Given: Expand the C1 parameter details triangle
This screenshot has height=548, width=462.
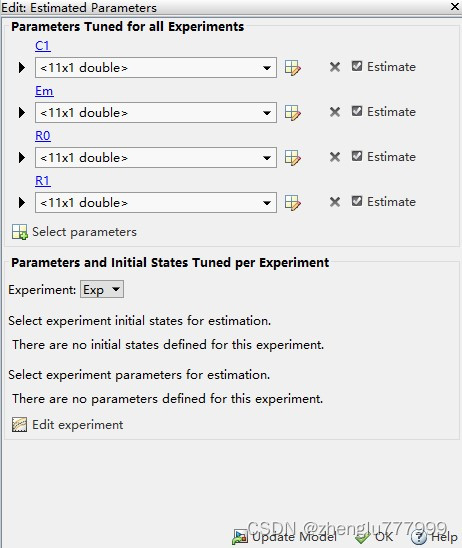Looking at the screenshot, I should tap(22, 67).
